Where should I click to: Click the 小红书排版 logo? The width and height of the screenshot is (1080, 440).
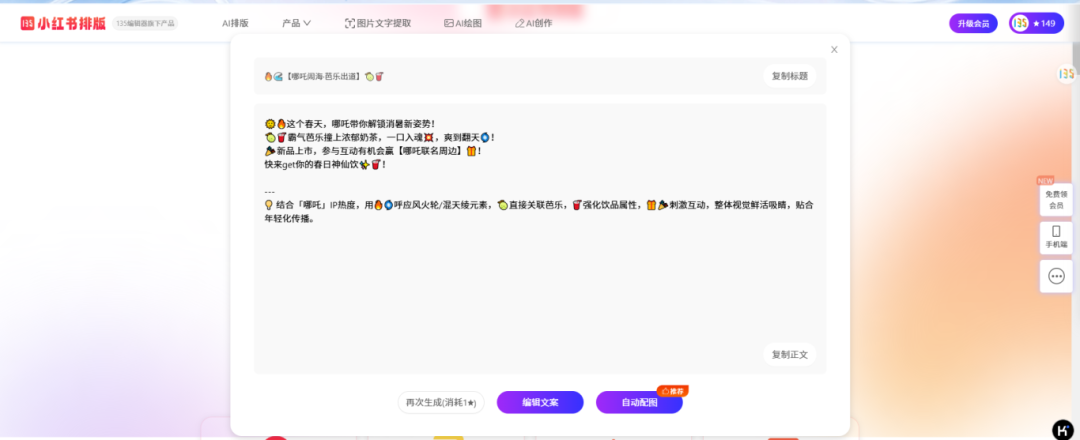(63, 23)
